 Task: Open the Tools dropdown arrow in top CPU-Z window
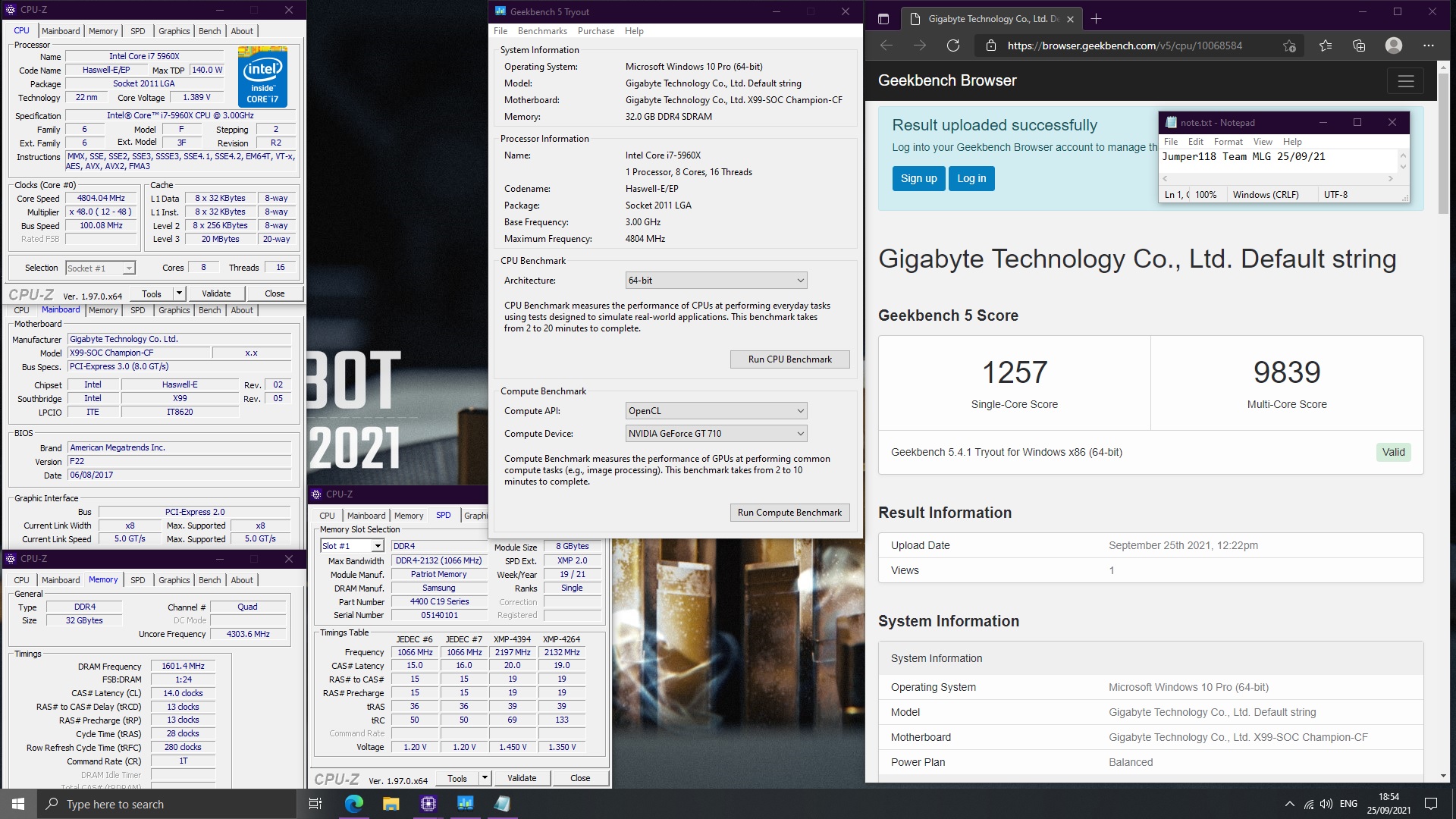(179, 293)
